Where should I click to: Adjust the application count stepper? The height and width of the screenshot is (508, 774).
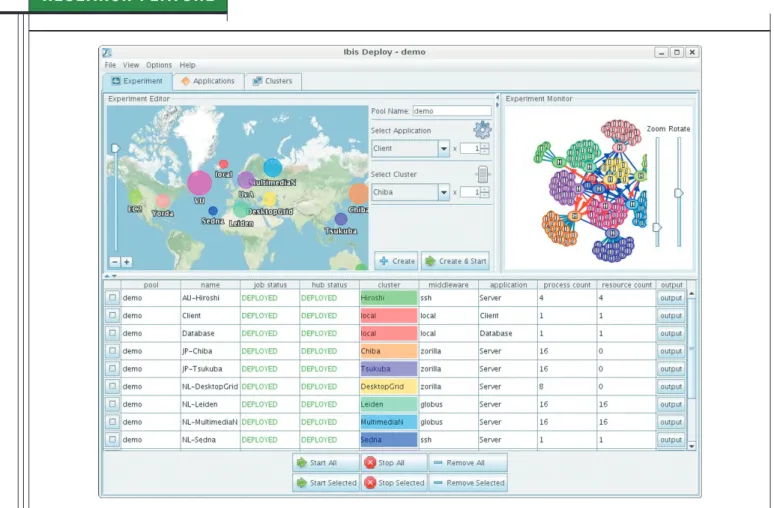click(485, 149)
